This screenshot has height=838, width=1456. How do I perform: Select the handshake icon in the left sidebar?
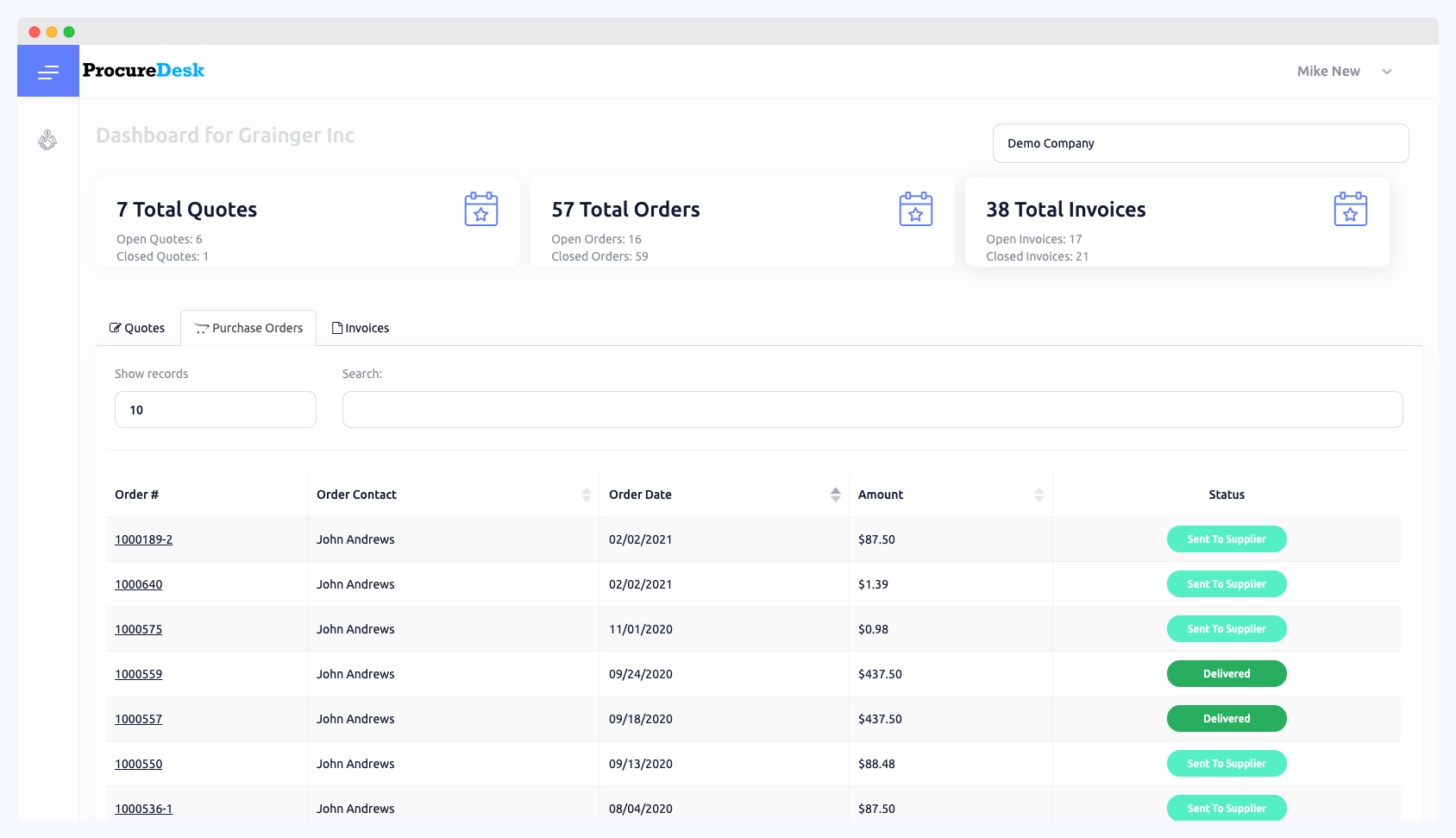coord(47,140)
